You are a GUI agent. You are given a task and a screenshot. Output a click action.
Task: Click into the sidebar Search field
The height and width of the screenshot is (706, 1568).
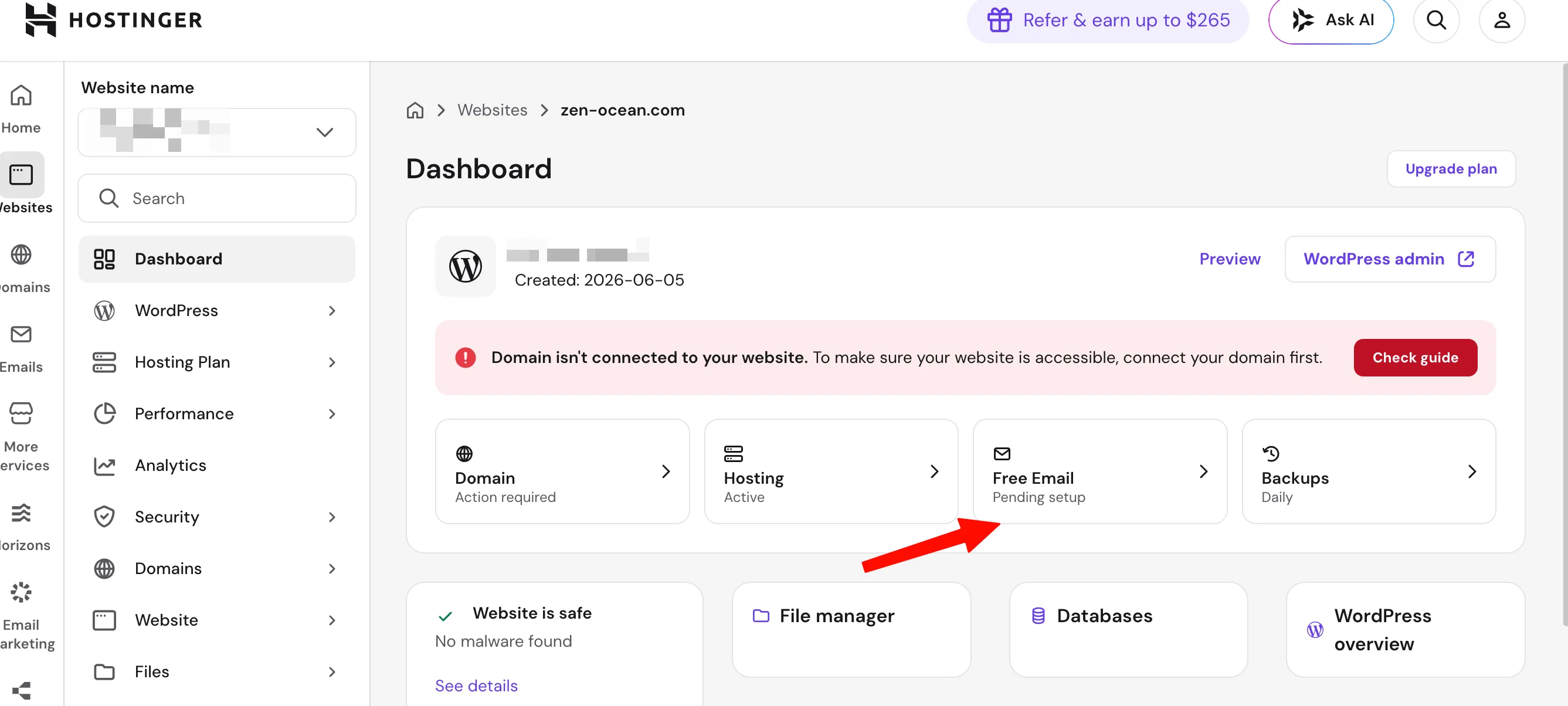[217, 198]
